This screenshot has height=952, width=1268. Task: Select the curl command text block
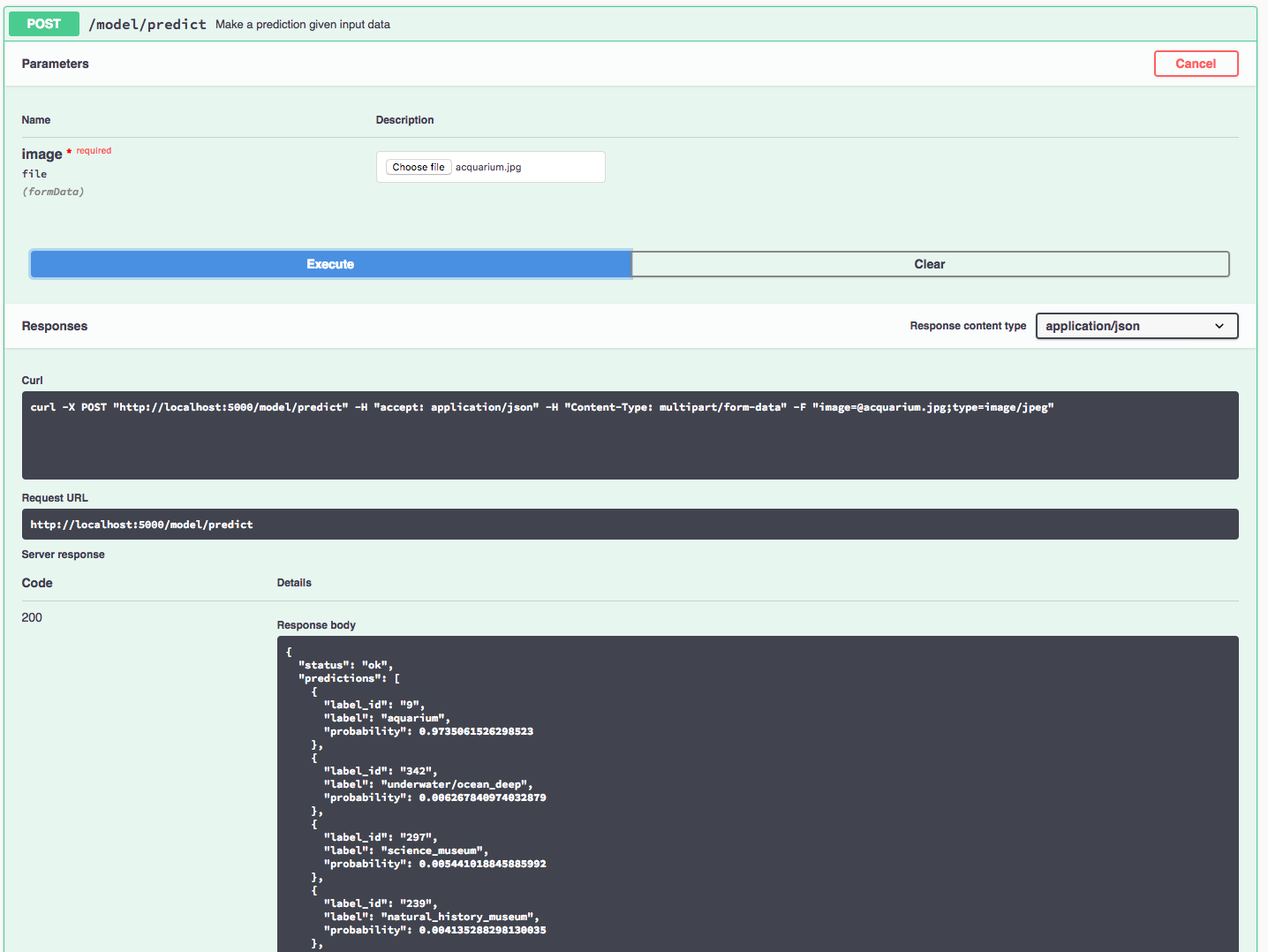630,435
